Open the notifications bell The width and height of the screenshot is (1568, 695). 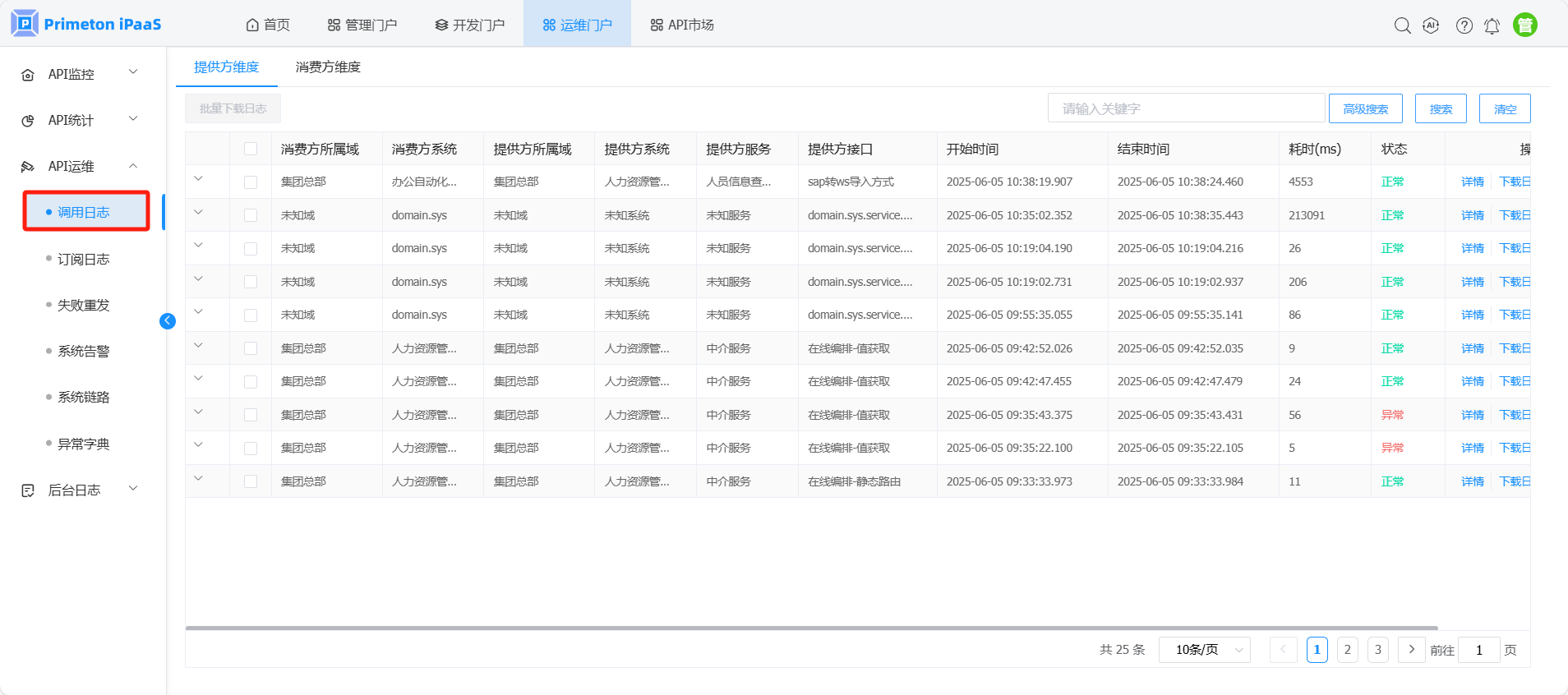coord(1492,26)
